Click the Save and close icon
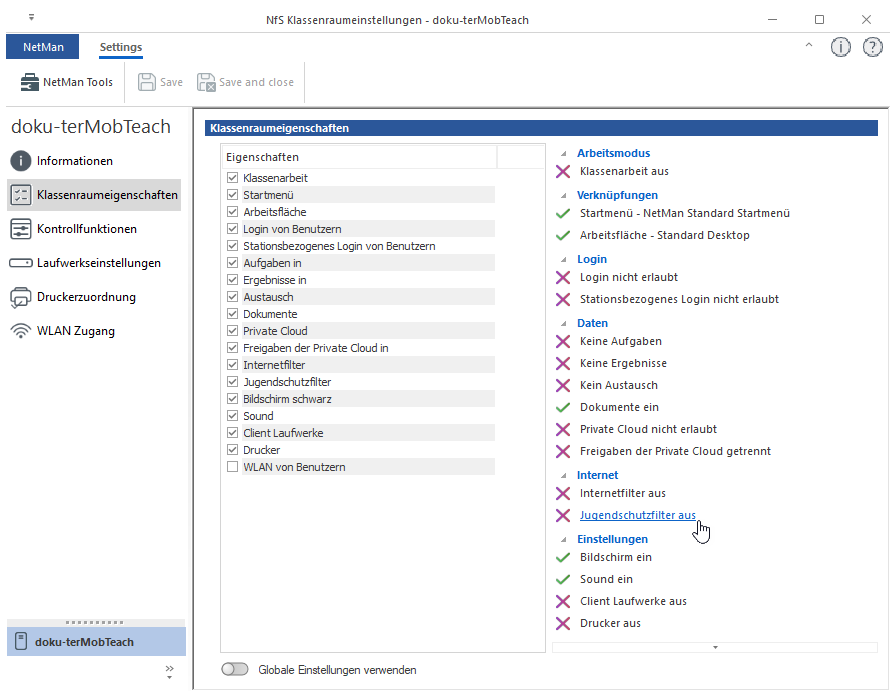This screenshot has height=696, width=896. pyautogui.click(x=206, y=82)
